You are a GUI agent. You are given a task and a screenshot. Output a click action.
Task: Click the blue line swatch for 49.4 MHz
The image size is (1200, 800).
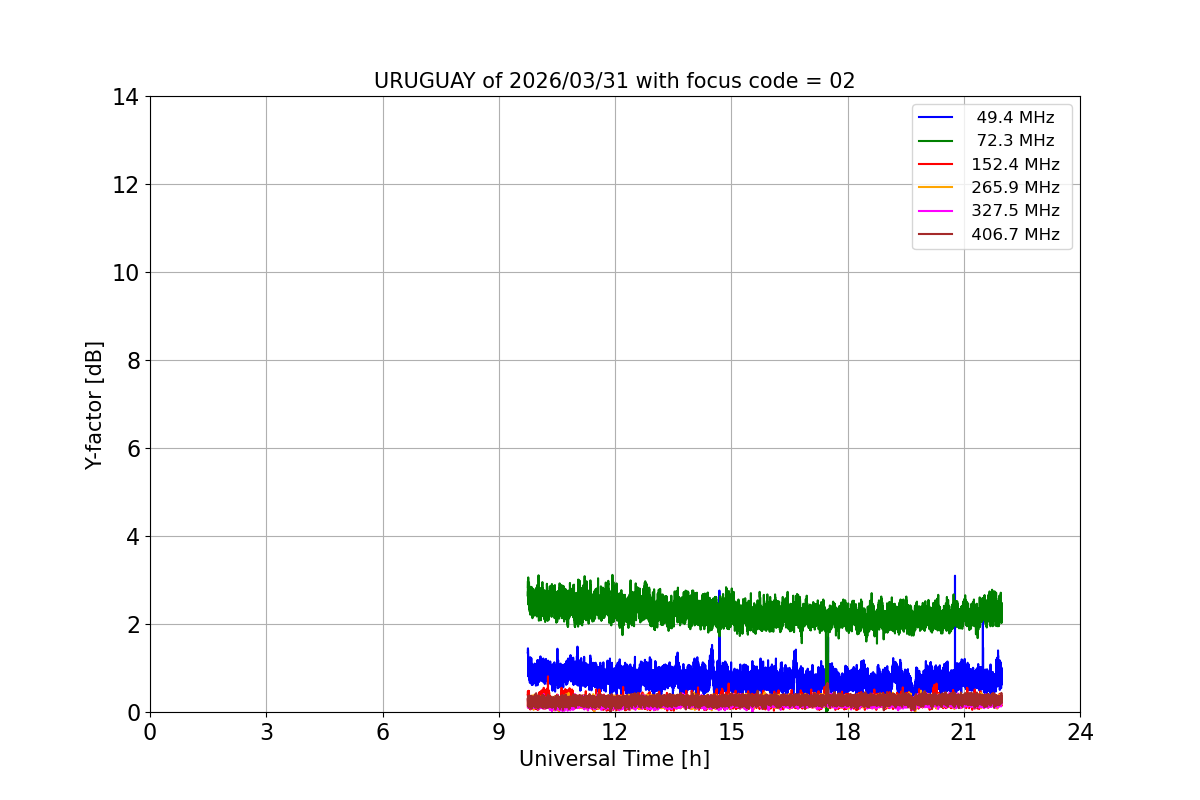click(936, 118)
